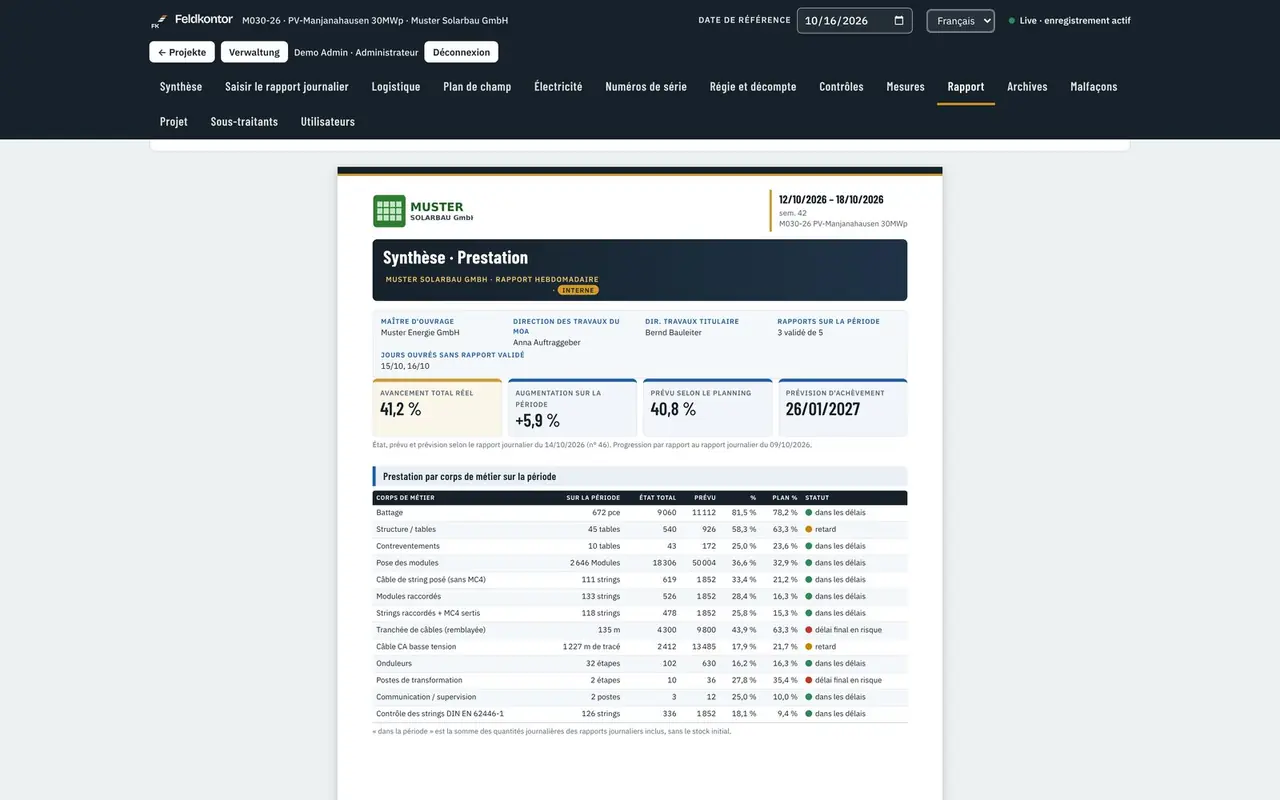The image size is (1280, 800).
Task: Select the Tranchée de câbles (remblayée) row
Action: coord(640,630)
